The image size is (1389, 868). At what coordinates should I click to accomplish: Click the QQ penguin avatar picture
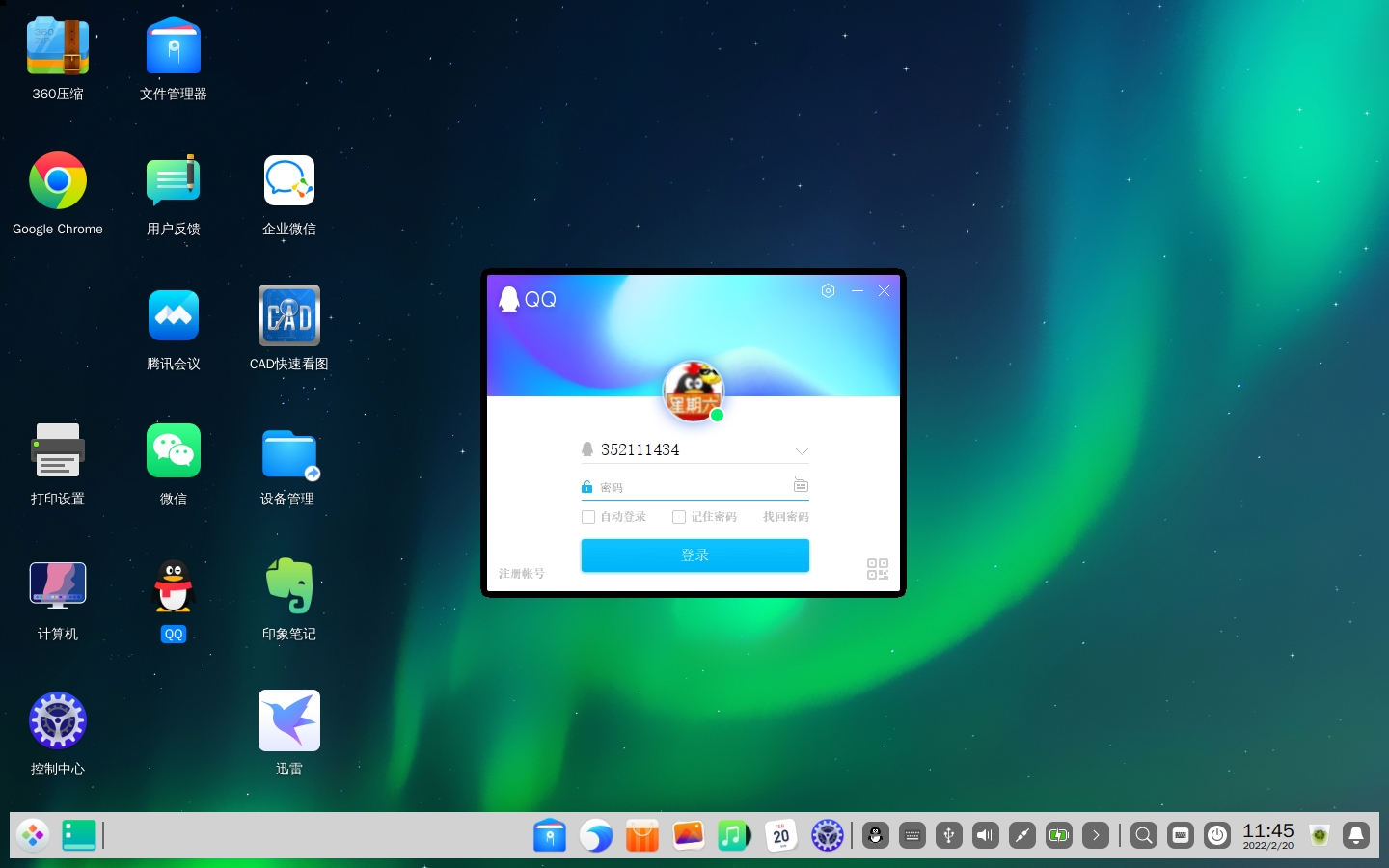pos(693,391)
